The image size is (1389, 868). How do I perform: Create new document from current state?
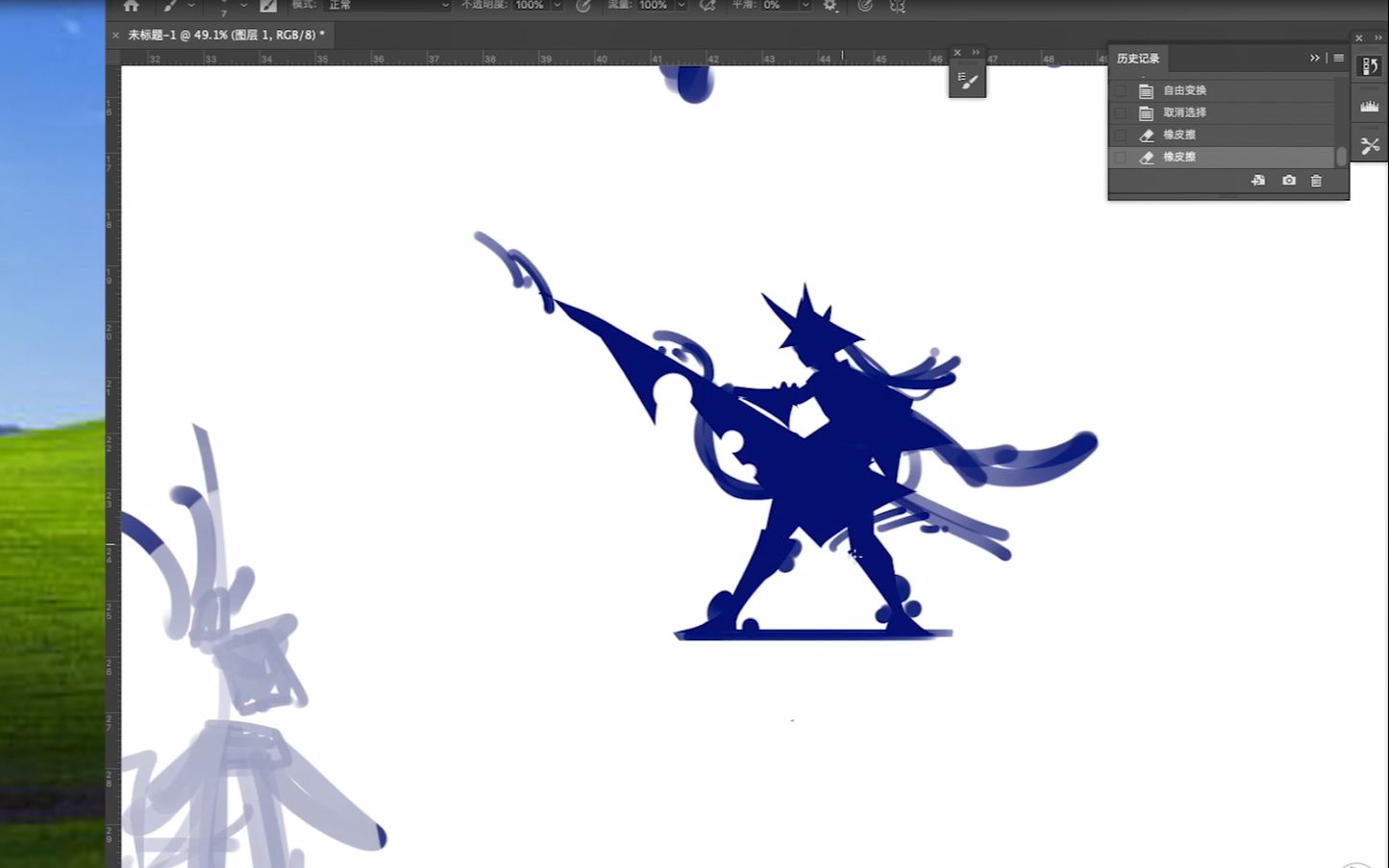point(1258,181)
